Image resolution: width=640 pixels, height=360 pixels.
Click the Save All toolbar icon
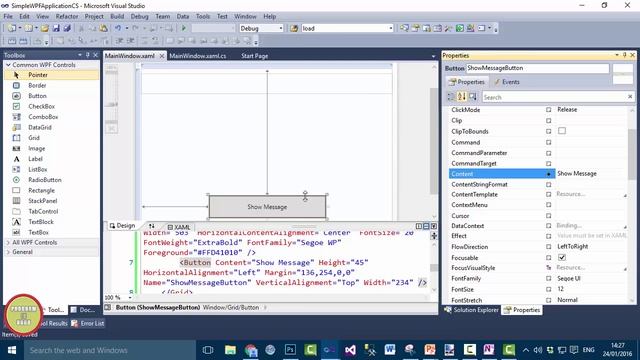click(x=67, y=28)
